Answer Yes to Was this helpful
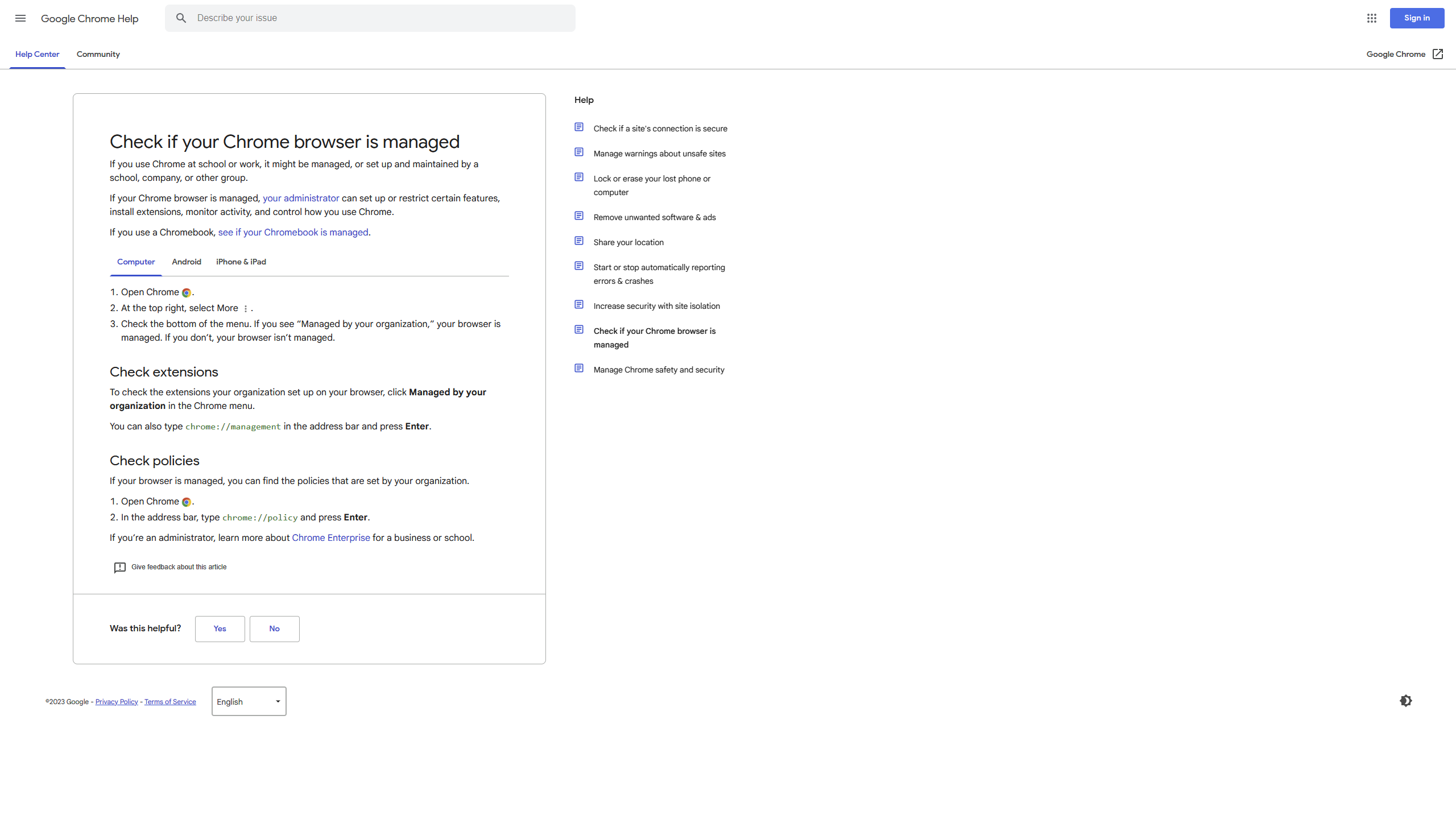 (220, 629)
